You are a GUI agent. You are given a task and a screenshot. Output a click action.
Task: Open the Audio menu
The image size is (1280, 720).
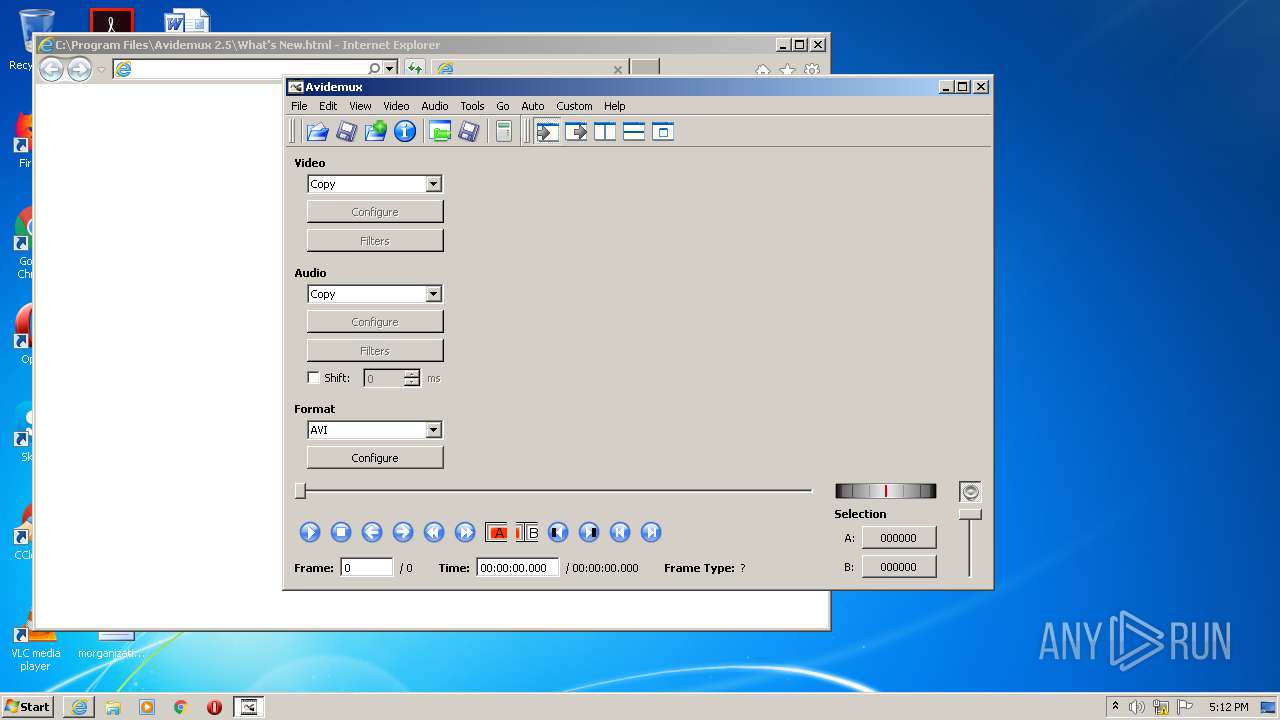[435, 106]
